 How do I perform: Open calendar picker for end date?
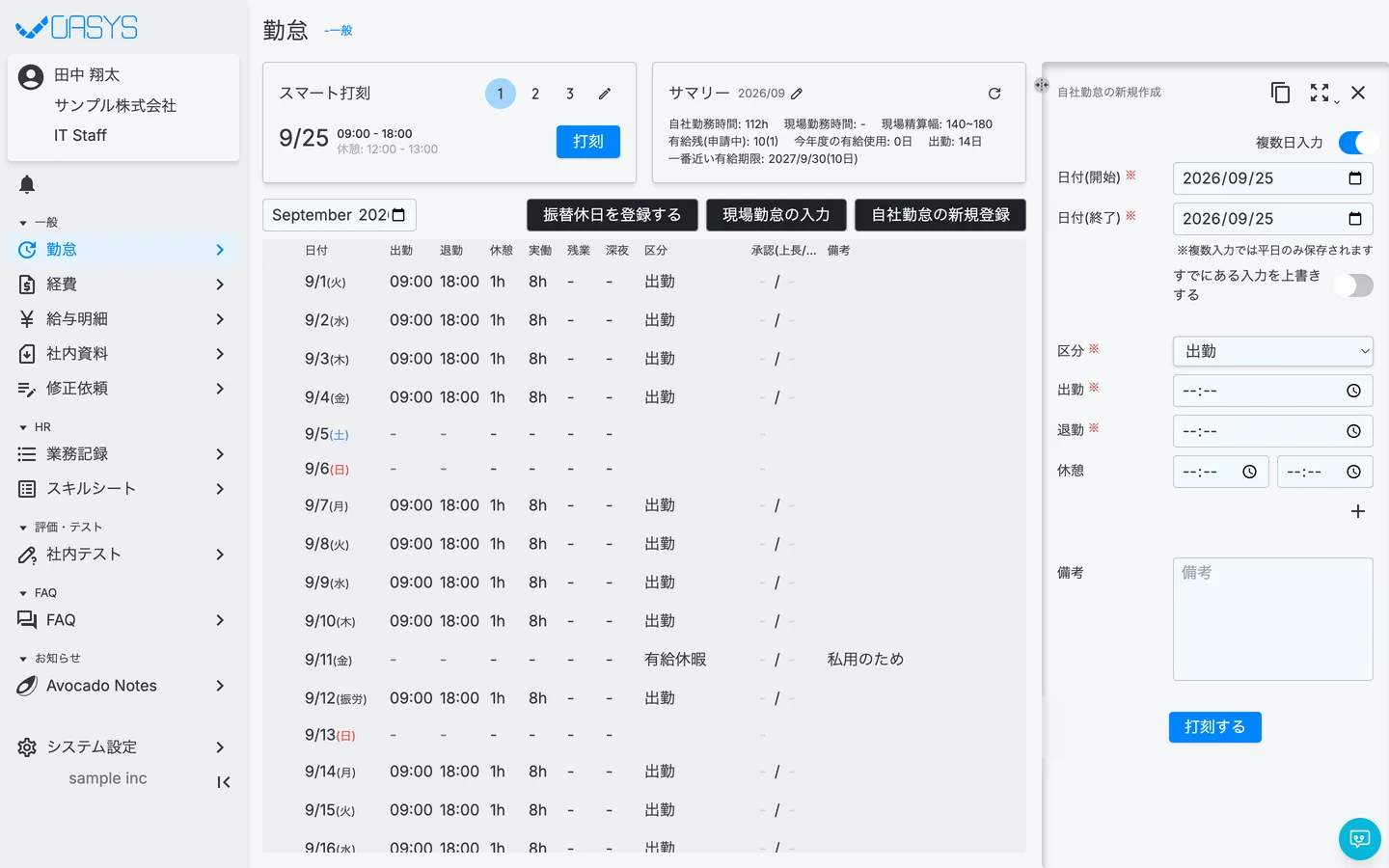click(1354, 219)
